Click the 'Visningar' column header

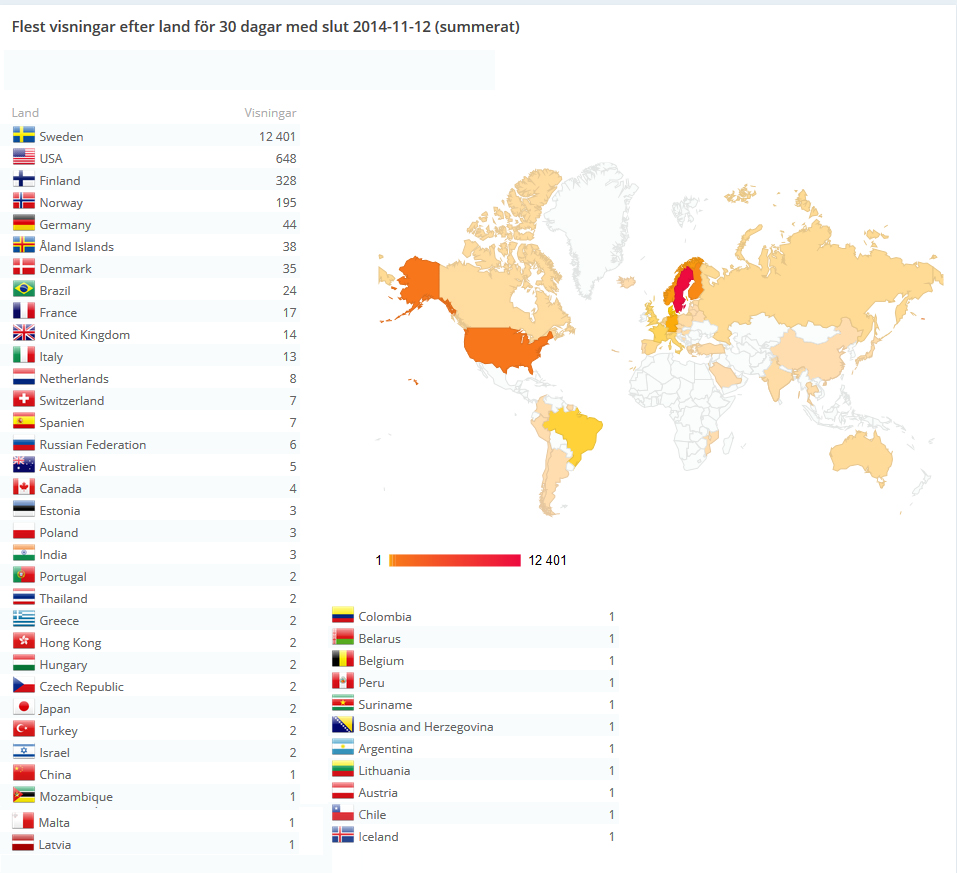point(270,113)
